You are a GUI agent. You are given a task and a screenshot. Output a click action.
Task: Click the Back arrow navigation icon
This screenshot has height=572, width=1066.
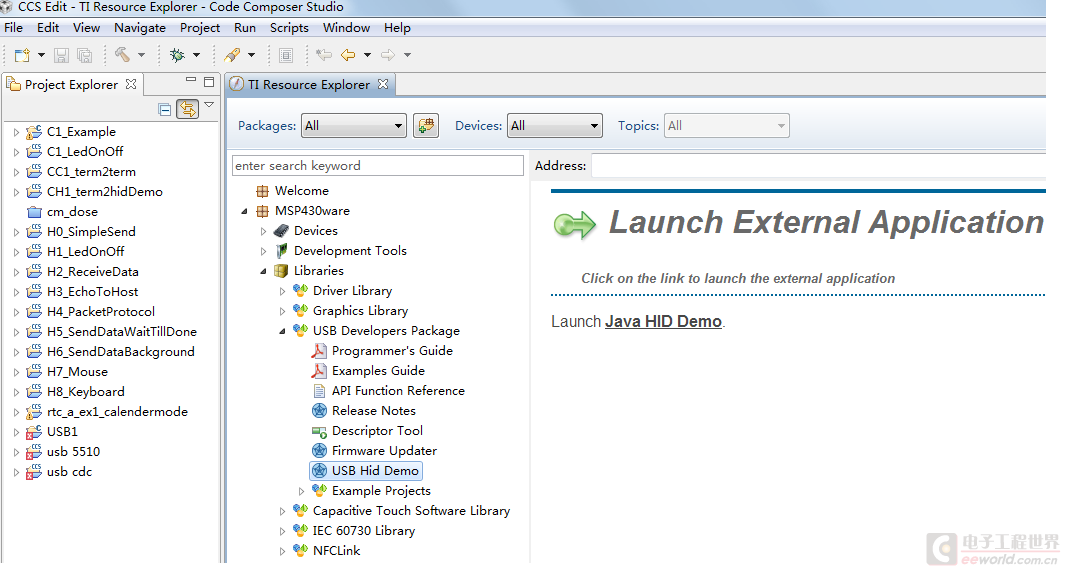click(348, 55)
